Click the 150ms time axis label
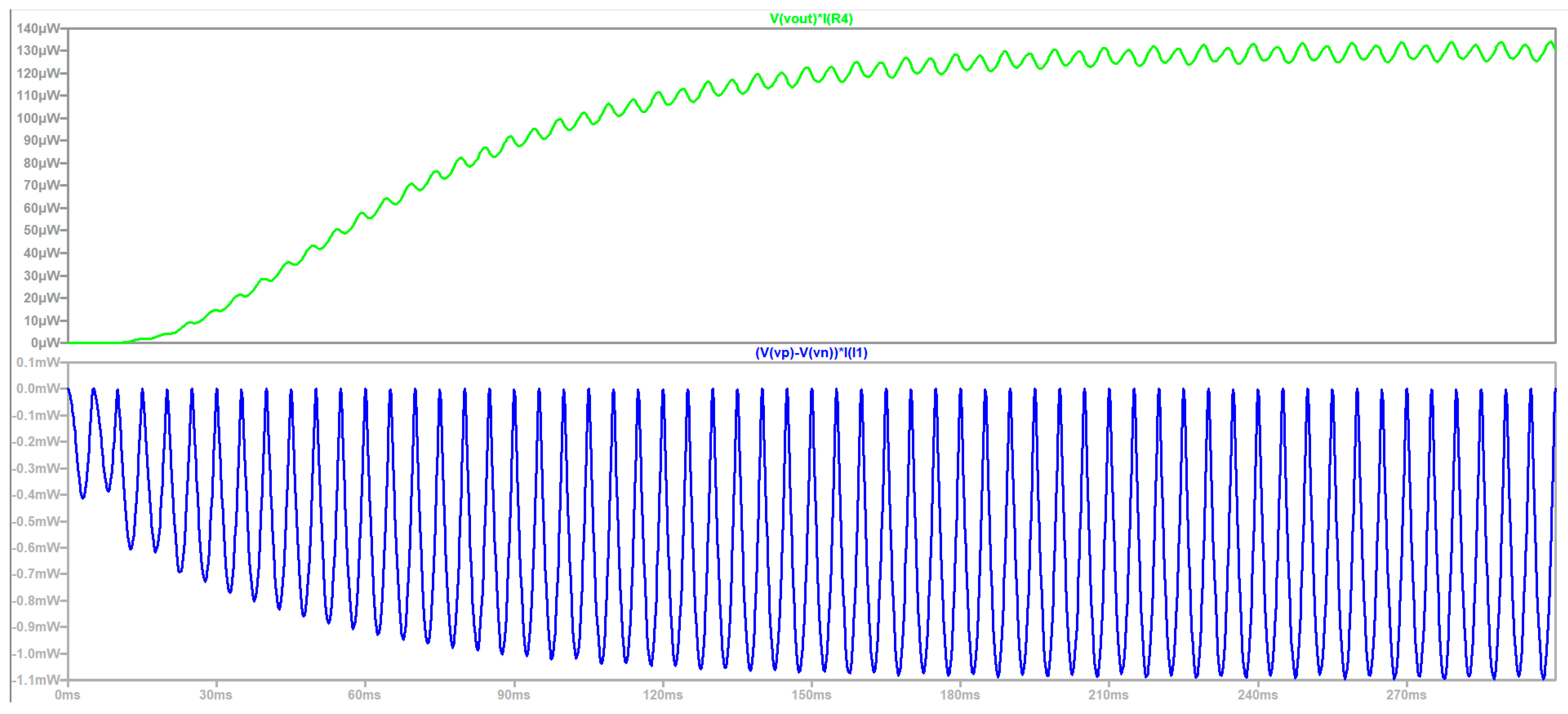Viewport: 1568px width, 714px height. [811, 695]
